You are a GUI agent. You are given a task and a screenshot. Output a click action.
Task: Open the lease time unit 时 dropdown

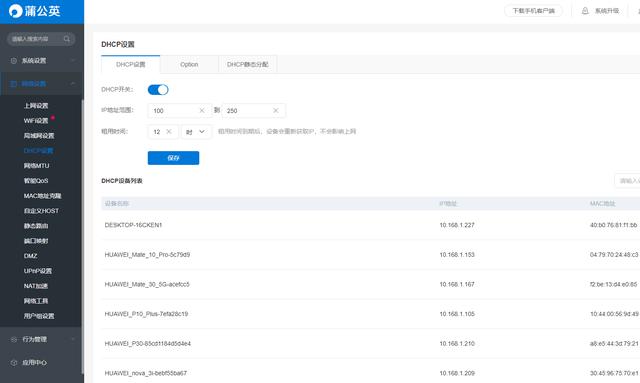tap(196, 131)
